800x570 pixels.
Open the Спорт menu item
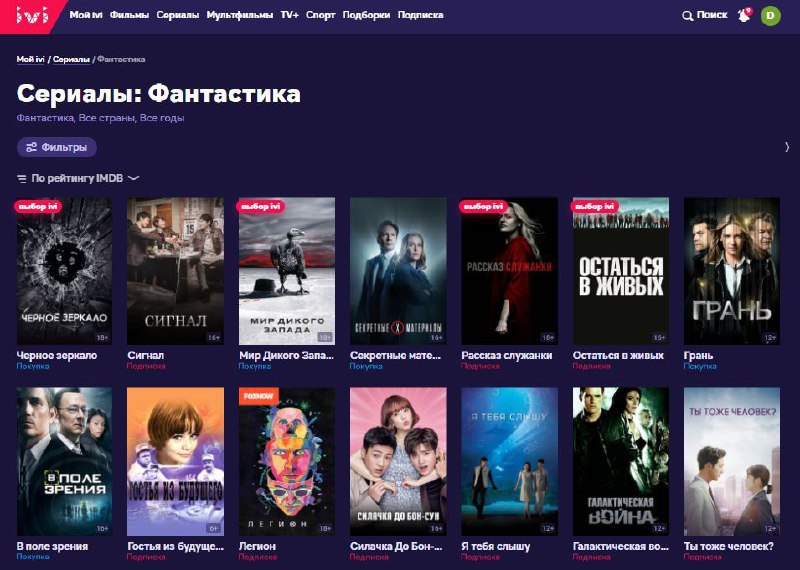pyautogui.click(x=320, y=15)
